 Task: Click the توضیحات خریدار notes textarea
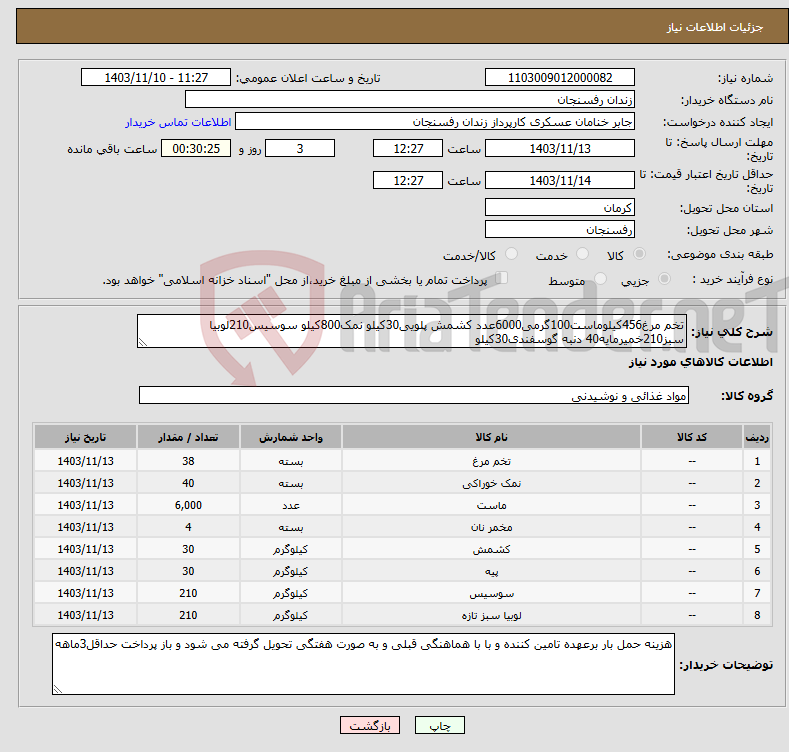[x=363, y=664]
